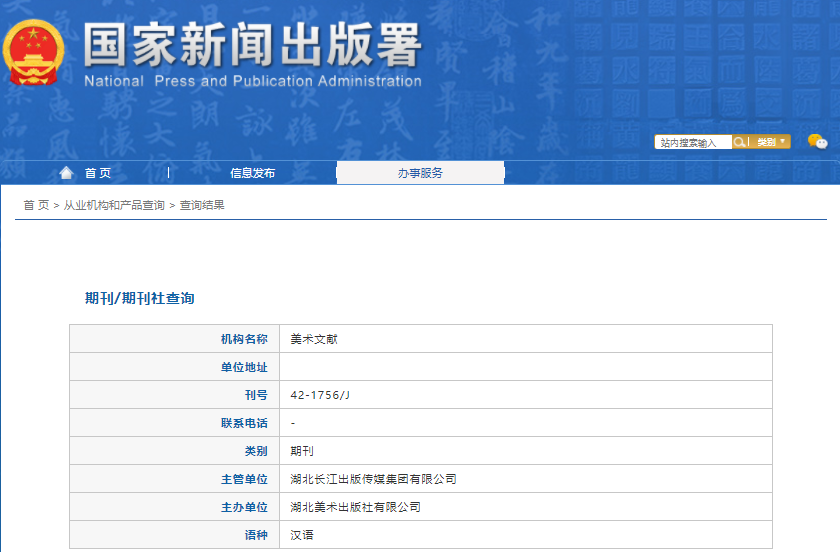Click the home icon beside 首页

pos(67,173)
